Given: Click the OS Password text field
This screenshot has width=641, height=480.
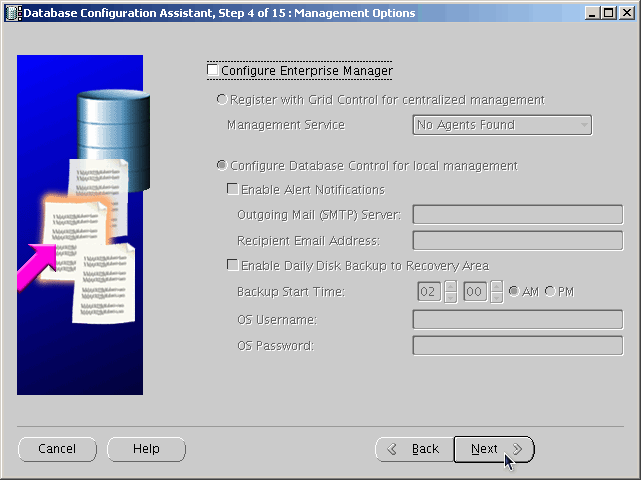Looking at the screenshot, I should click(x=517, y=346).
